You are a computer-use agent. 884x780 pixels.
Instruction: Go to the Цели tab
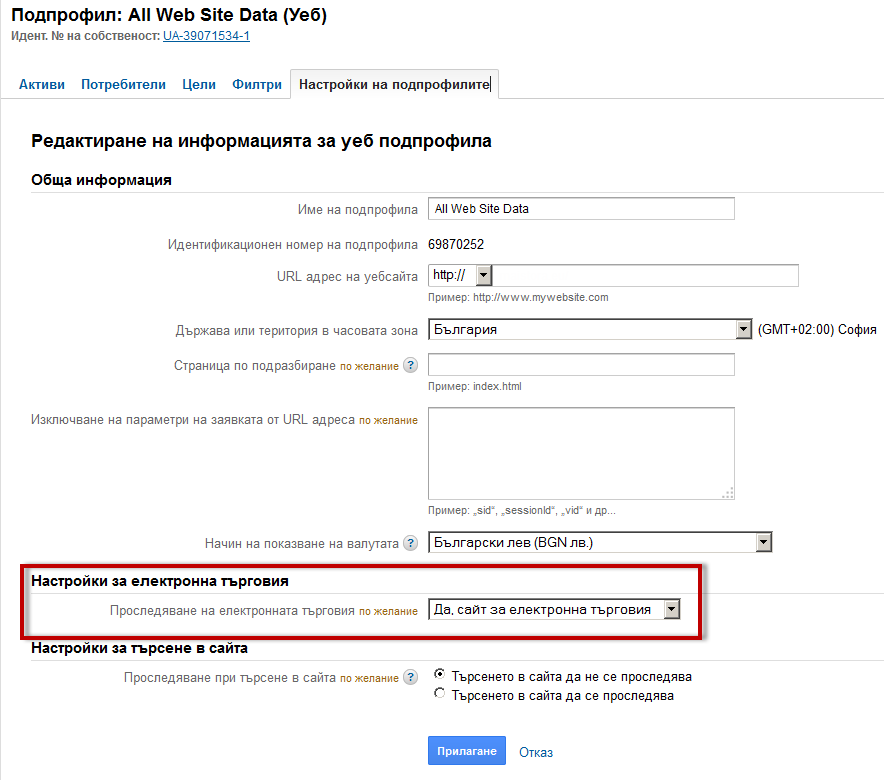coord(199,85)
